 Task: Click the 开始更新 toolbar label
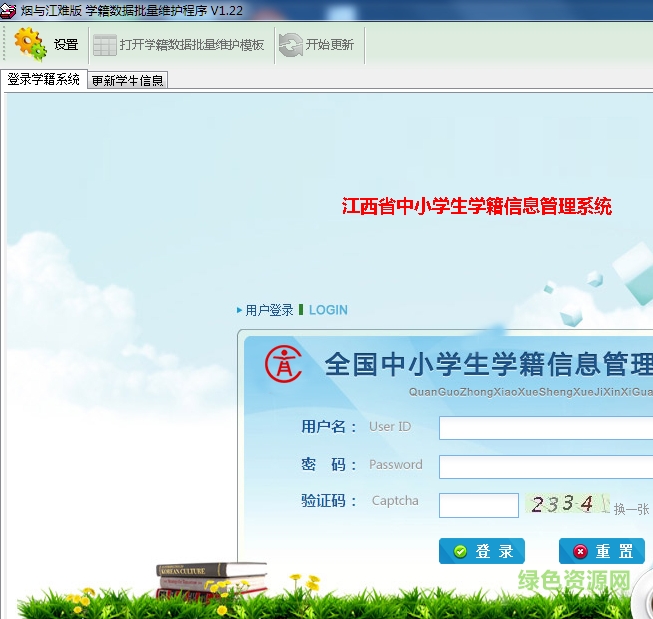[330, 45]
